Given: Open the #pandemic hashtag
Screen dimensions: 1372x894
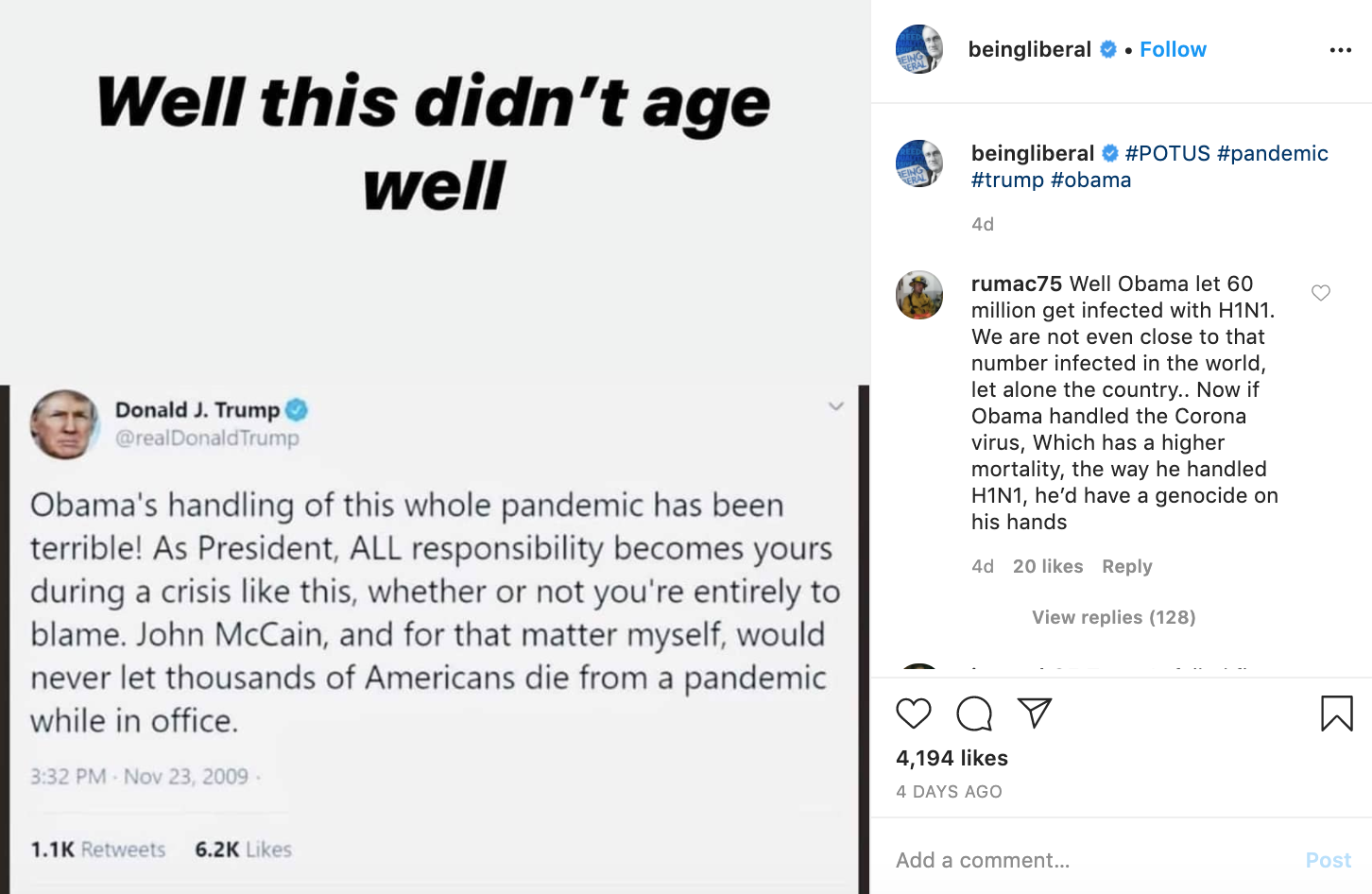Looking at the screenshot, I should click(1273, 153).
